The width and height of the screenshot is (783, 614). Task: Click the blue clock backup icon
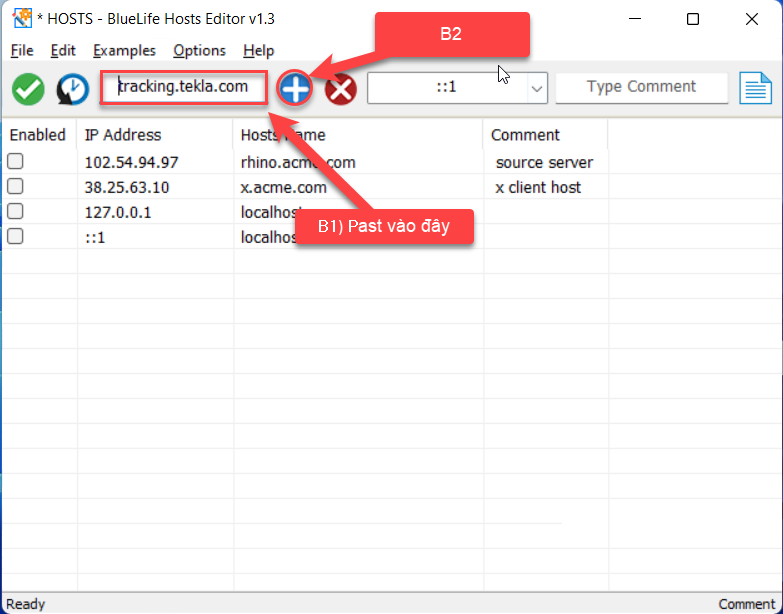pyautogui.click(x=72, y=89)
